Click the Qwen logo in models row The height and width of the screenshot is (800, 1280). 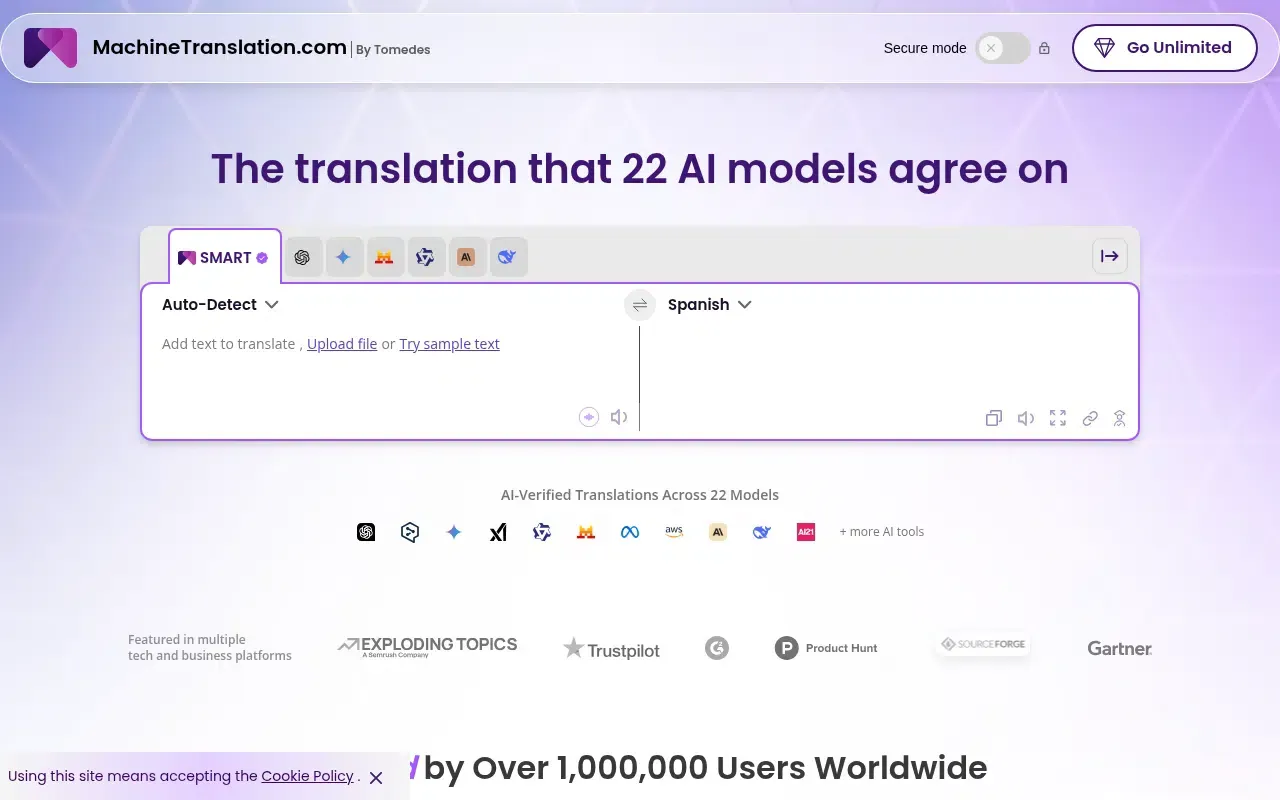point(542,532)
